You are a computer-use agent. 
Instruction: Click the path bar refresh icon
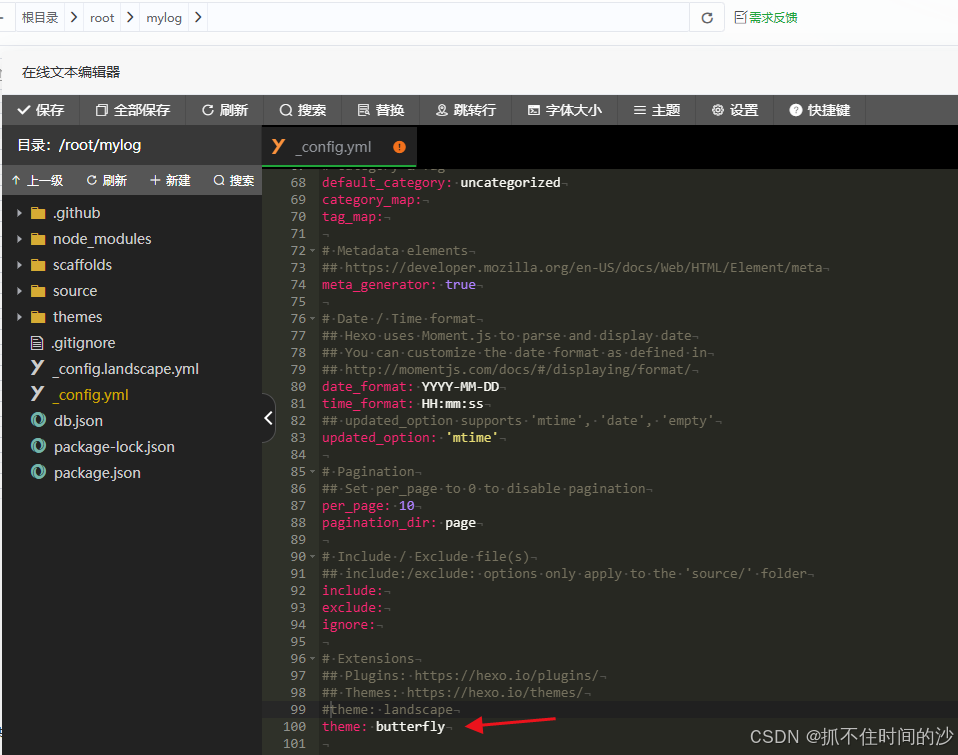(707, 18)
